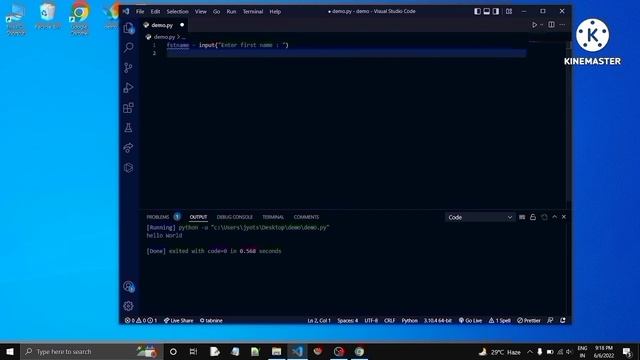Toggle the primary side bar layout icon

(x=478, y=11)
